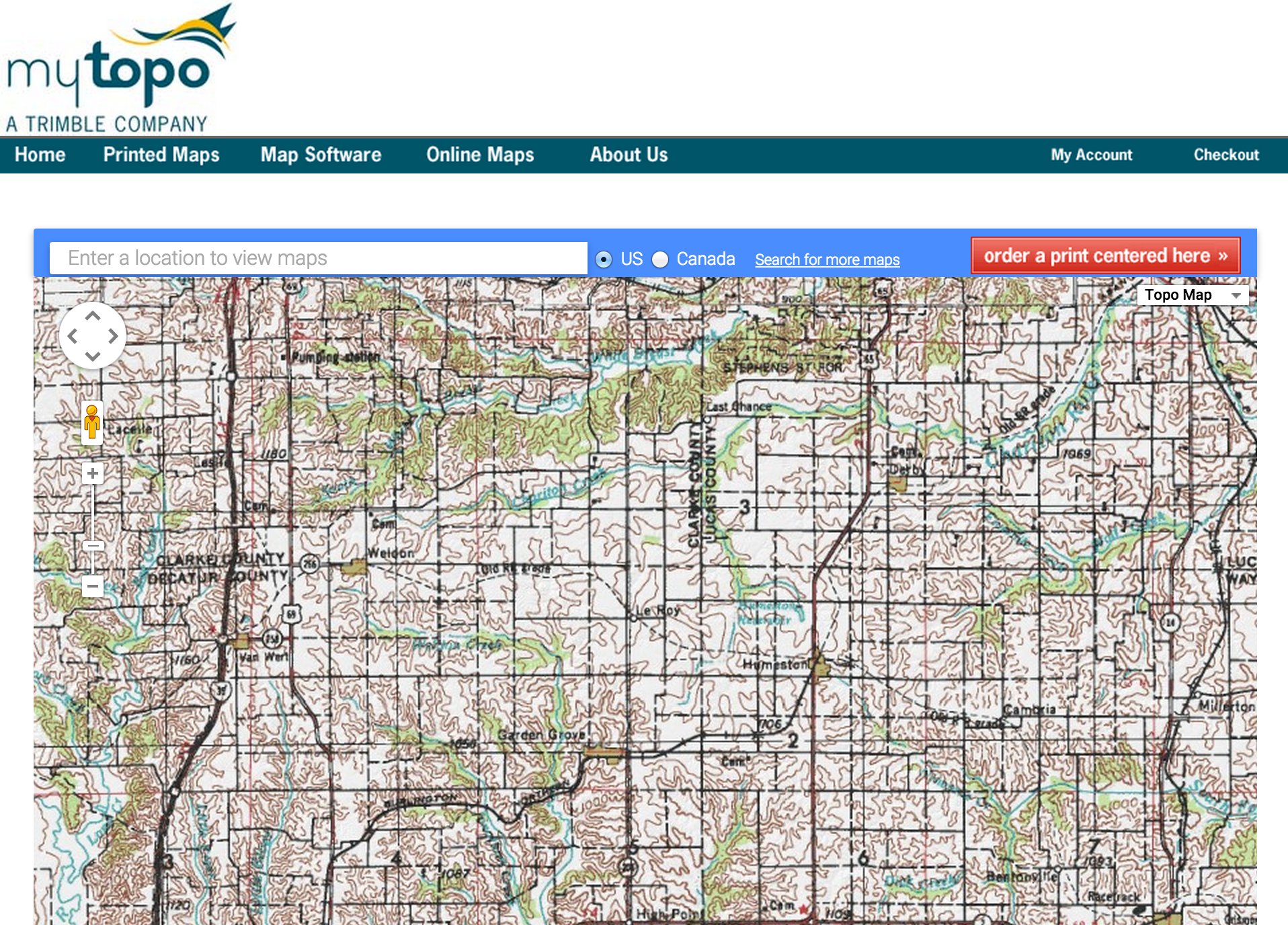Select the US radio button
Screen dimensions: 1288x925
(604, 259)
